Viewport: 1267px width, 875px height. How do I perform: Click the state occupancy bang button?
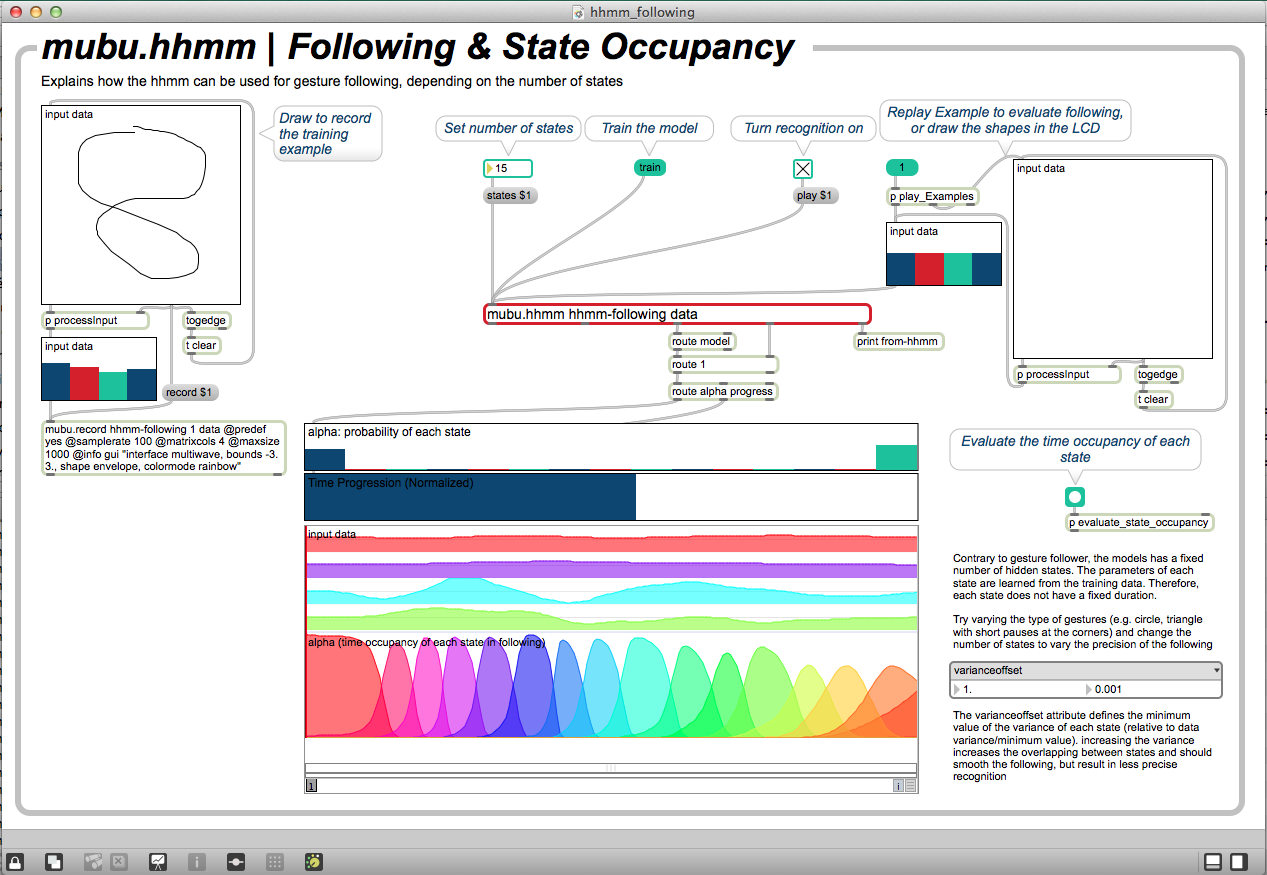point(1075,497)
